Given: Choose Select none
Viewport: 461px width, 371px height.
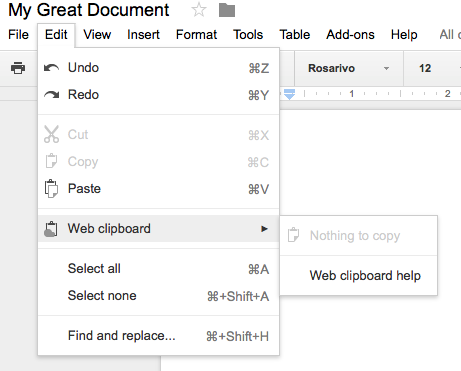Looking at the screenshot, I should click(159, 296).
